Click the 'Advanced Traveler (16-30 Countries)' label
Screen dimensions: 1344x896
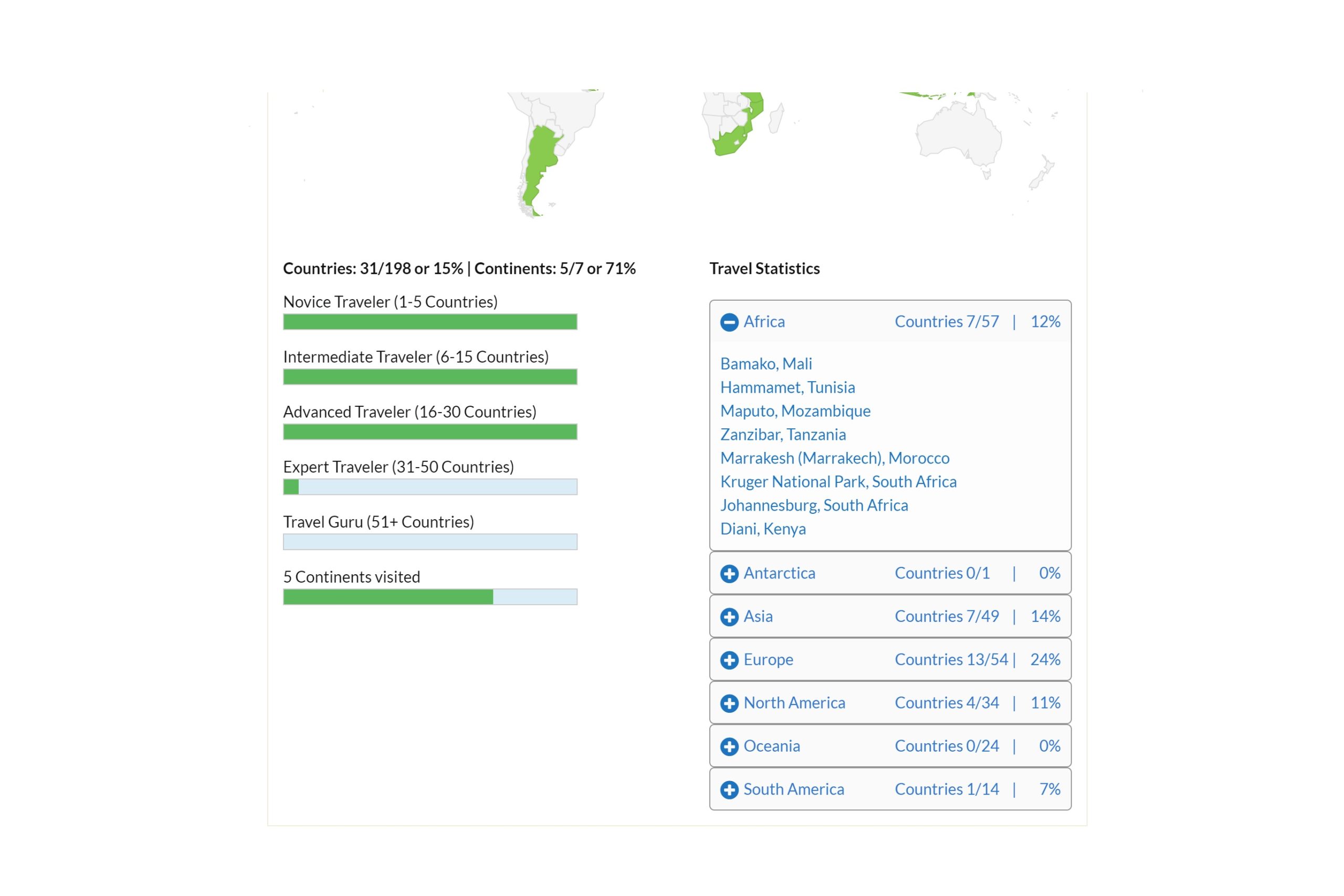[x=409, y=412]
